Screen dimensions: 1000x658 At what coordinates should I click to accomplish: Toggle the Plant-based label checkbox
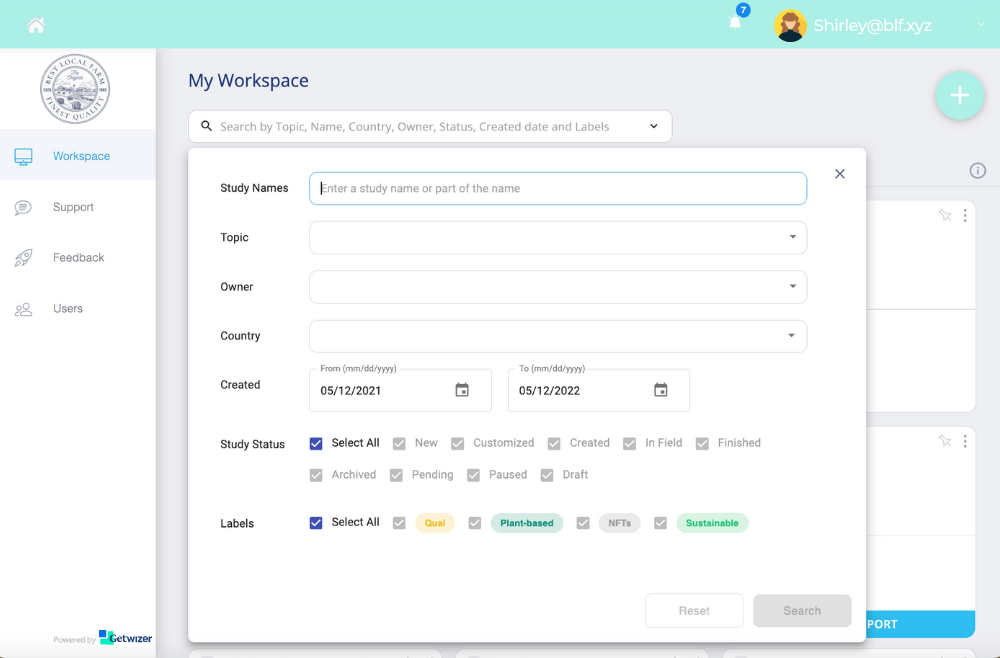click(x=474, y=523)
